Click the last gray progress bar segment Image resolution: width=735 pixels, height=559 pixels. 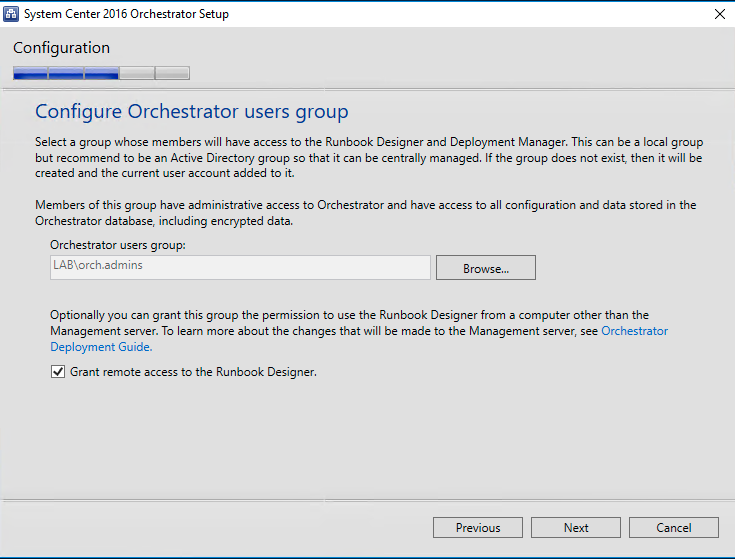(172, 73)
